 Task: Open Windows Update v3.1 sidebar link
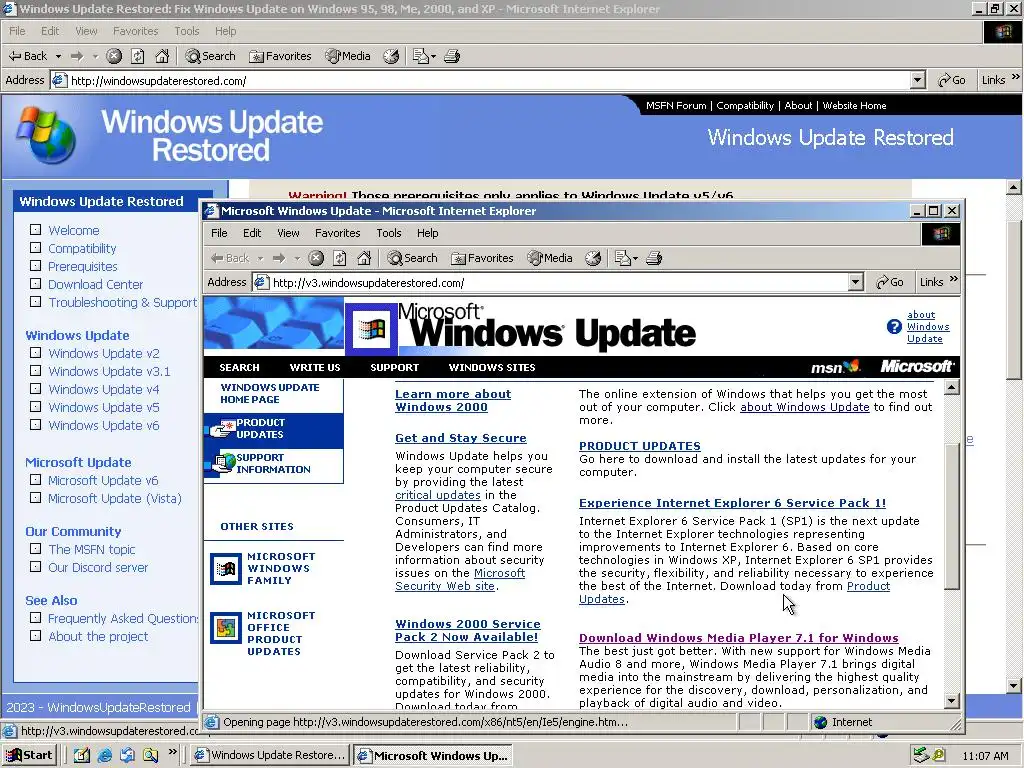(109, 371)
